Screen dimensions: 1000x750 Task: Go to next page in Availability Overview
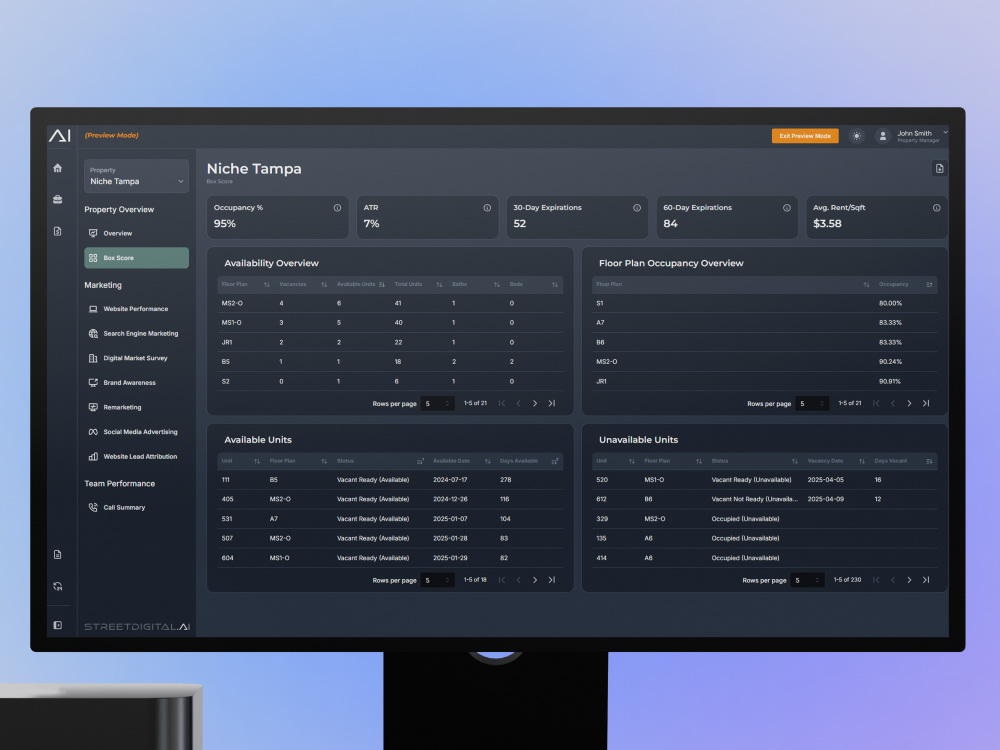[x=535, y=404]
